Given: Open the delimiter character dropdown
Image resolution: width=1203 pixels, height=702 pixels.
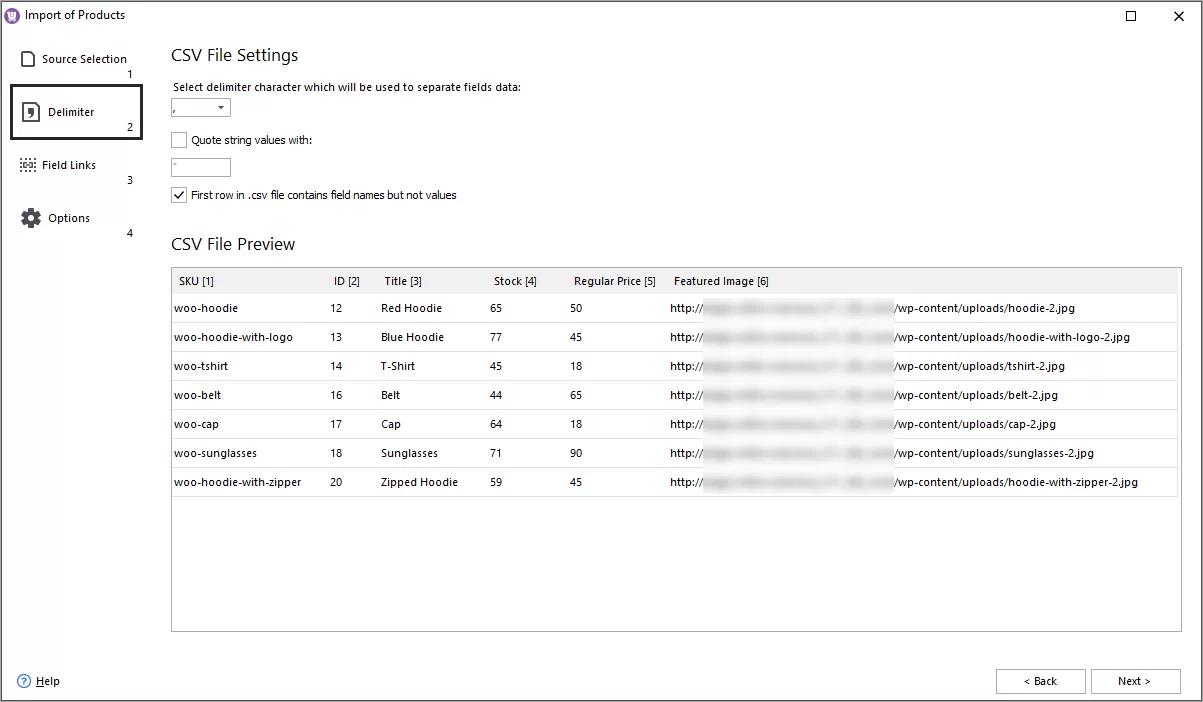Looking at the screenshot, I should click(220, 107).
